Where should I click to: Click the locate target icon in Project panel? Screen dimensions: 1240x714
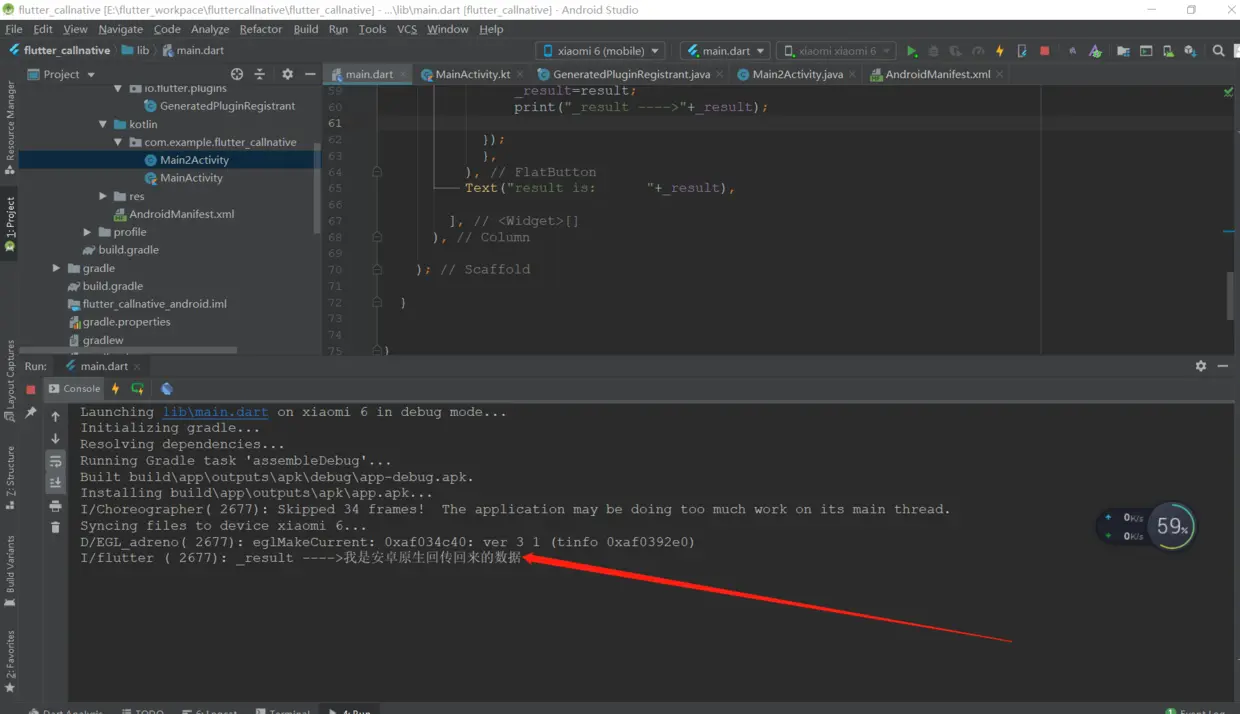point(237,74)
